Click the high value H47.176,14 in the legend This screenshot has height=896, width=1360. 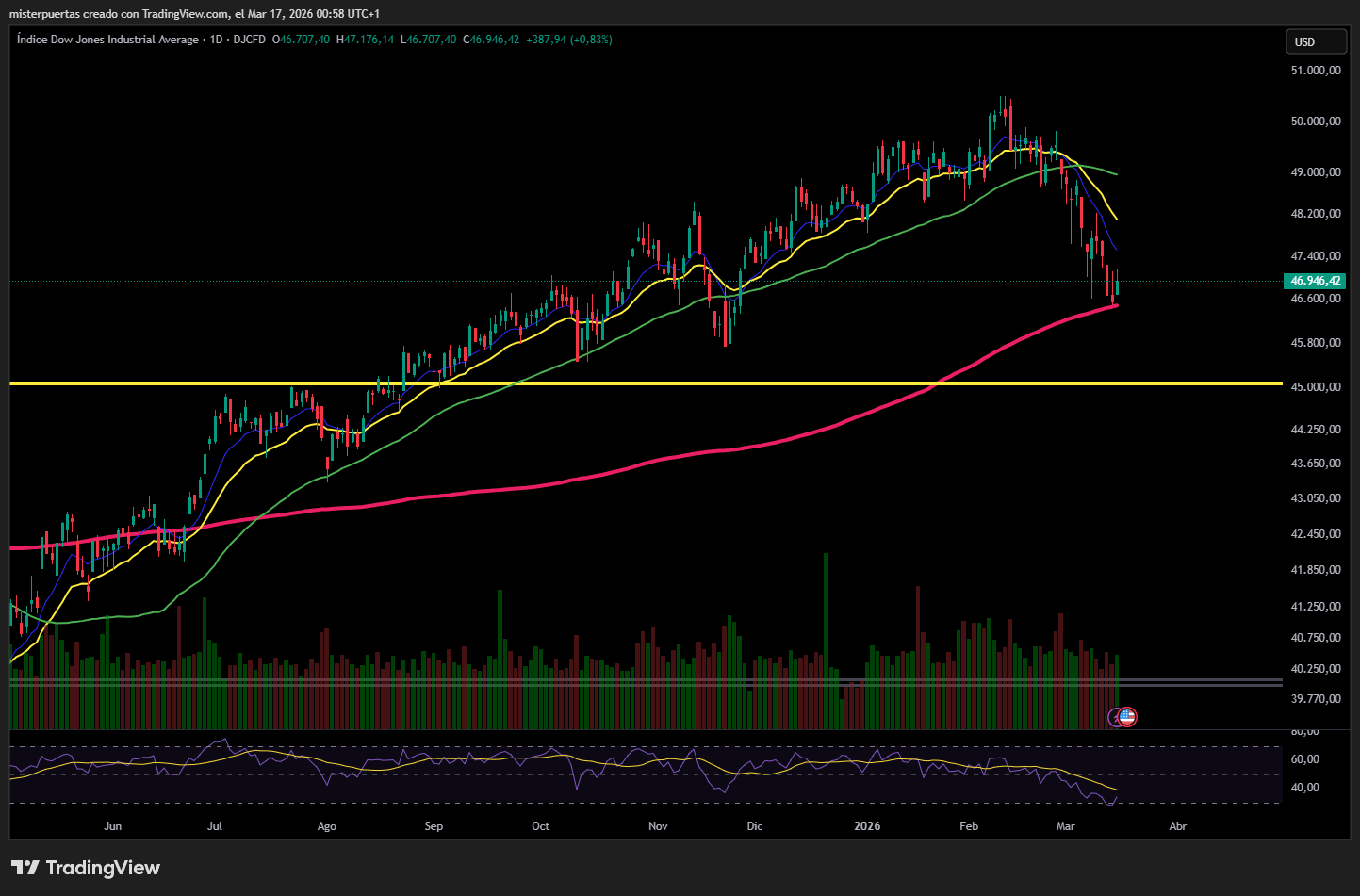366,40
